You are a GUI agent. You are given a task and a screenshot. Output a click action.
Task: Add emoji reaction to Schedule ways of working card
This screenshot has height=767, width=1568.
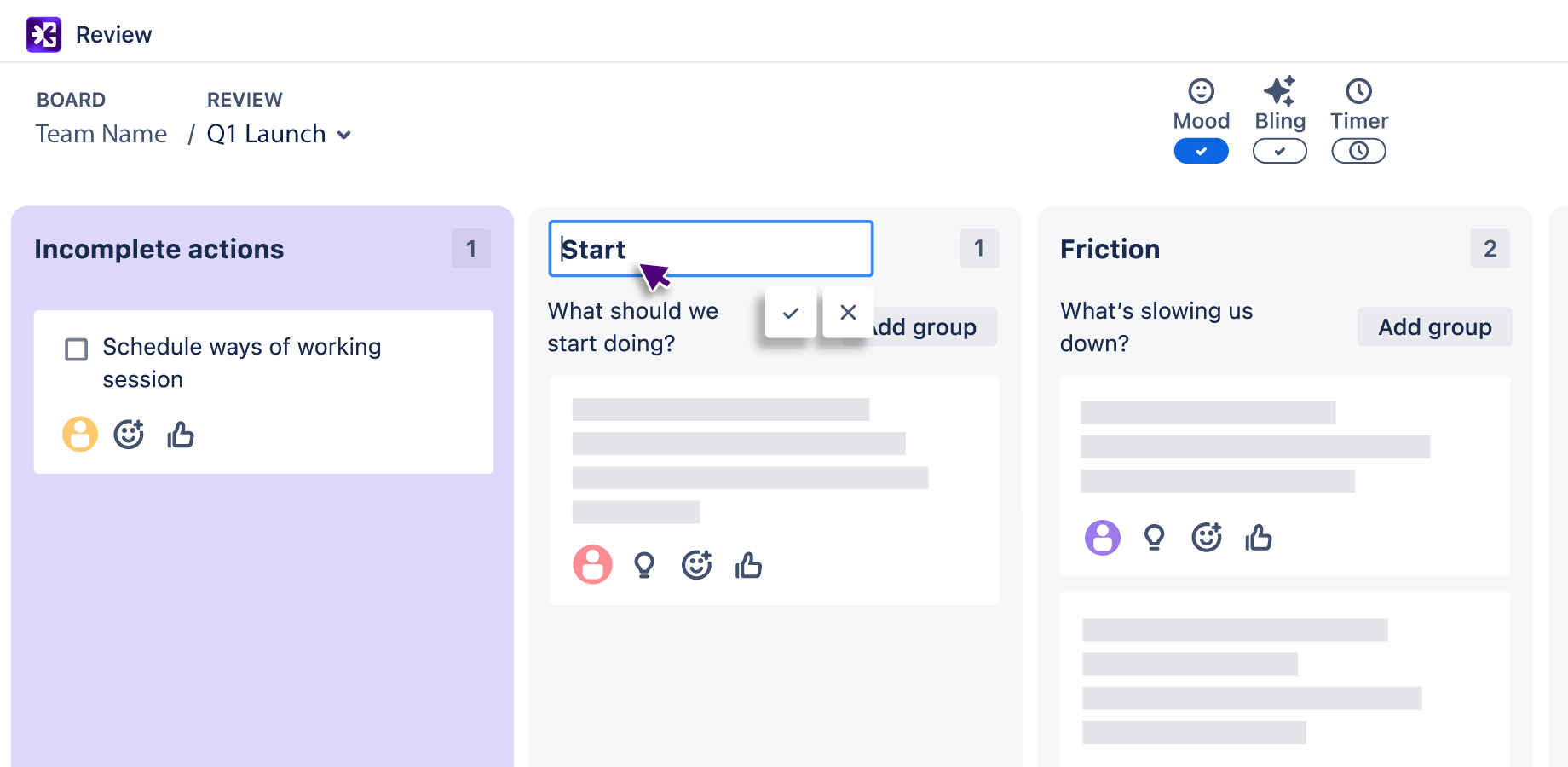[x=129, y=435]
